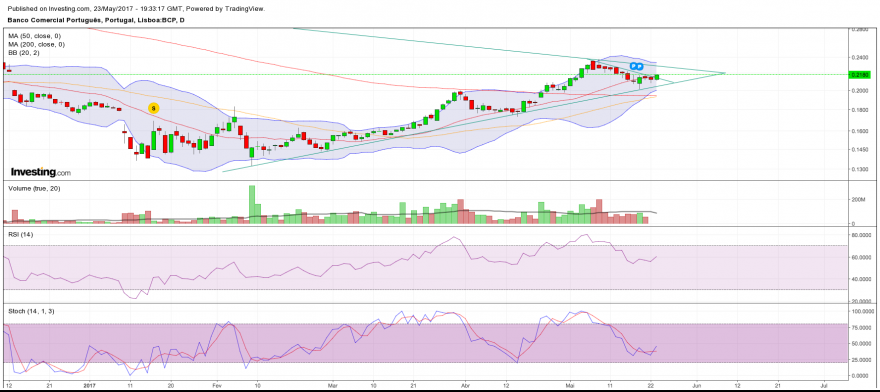Screen dimensions: 880x392
Task: Click the Abr month label on the time axis
Action: [464, 386]
